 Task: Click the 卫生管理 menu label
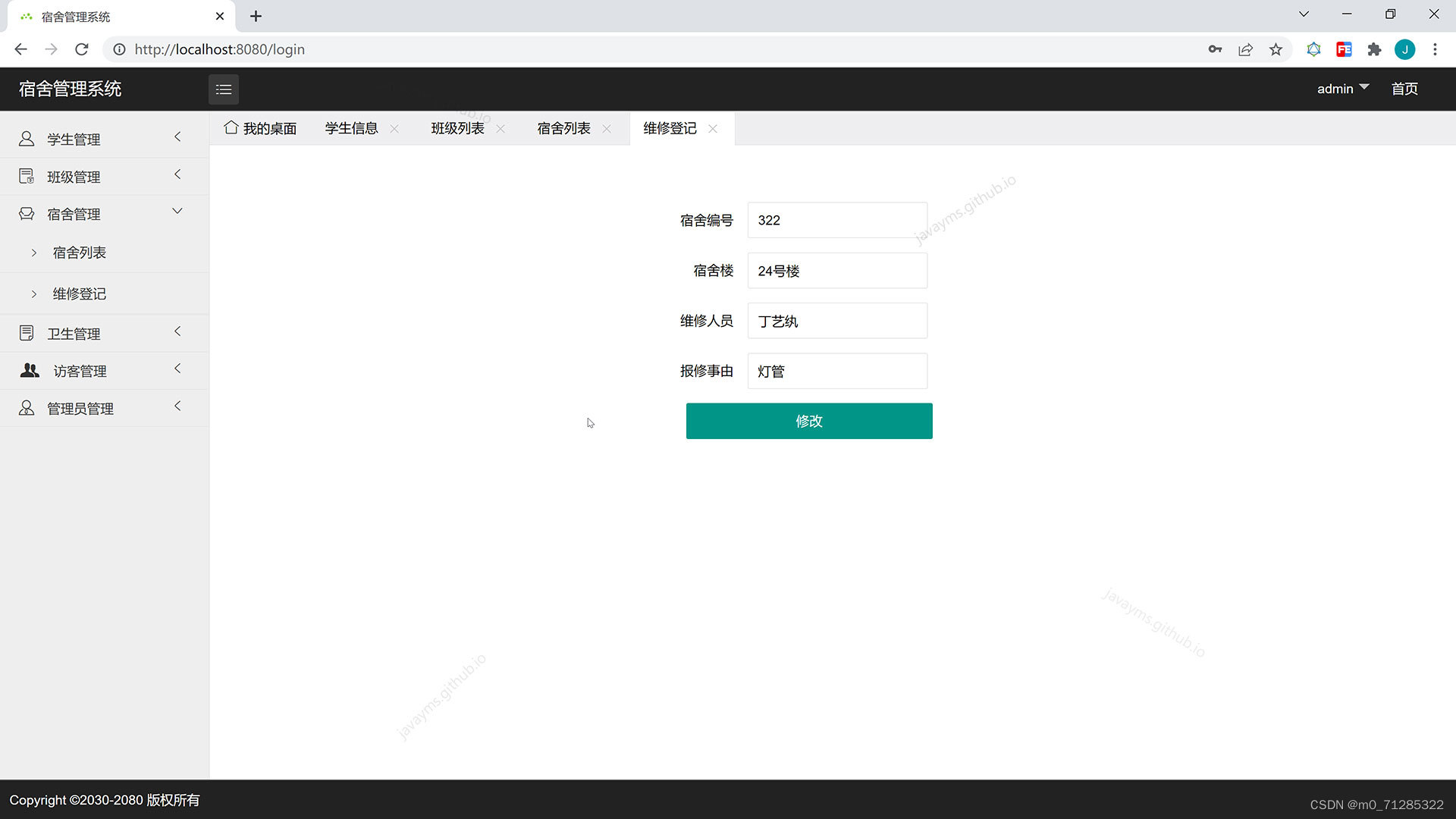74,334
